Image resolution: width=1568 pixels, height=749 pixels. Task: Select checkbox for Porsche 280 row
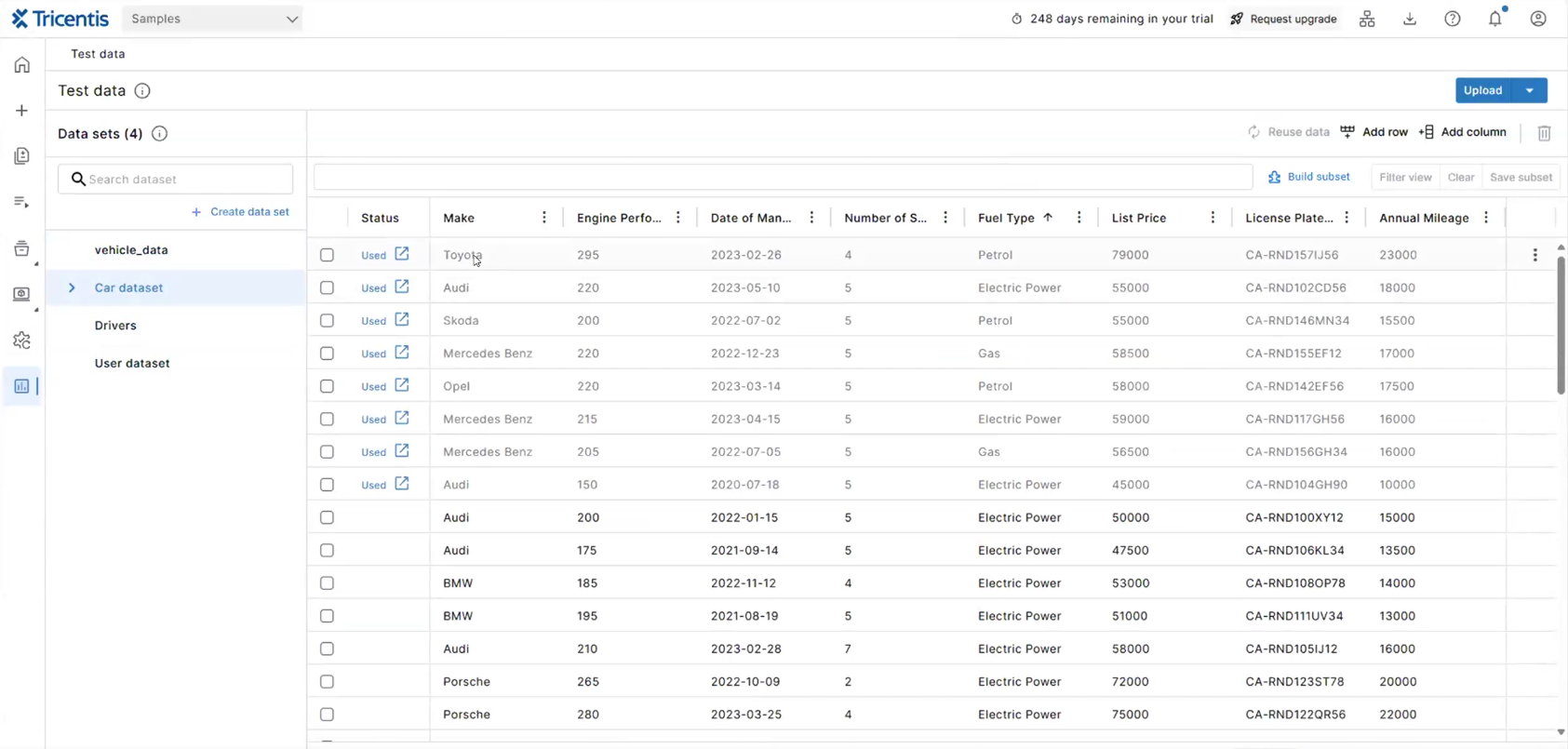[x=327, y=715]
